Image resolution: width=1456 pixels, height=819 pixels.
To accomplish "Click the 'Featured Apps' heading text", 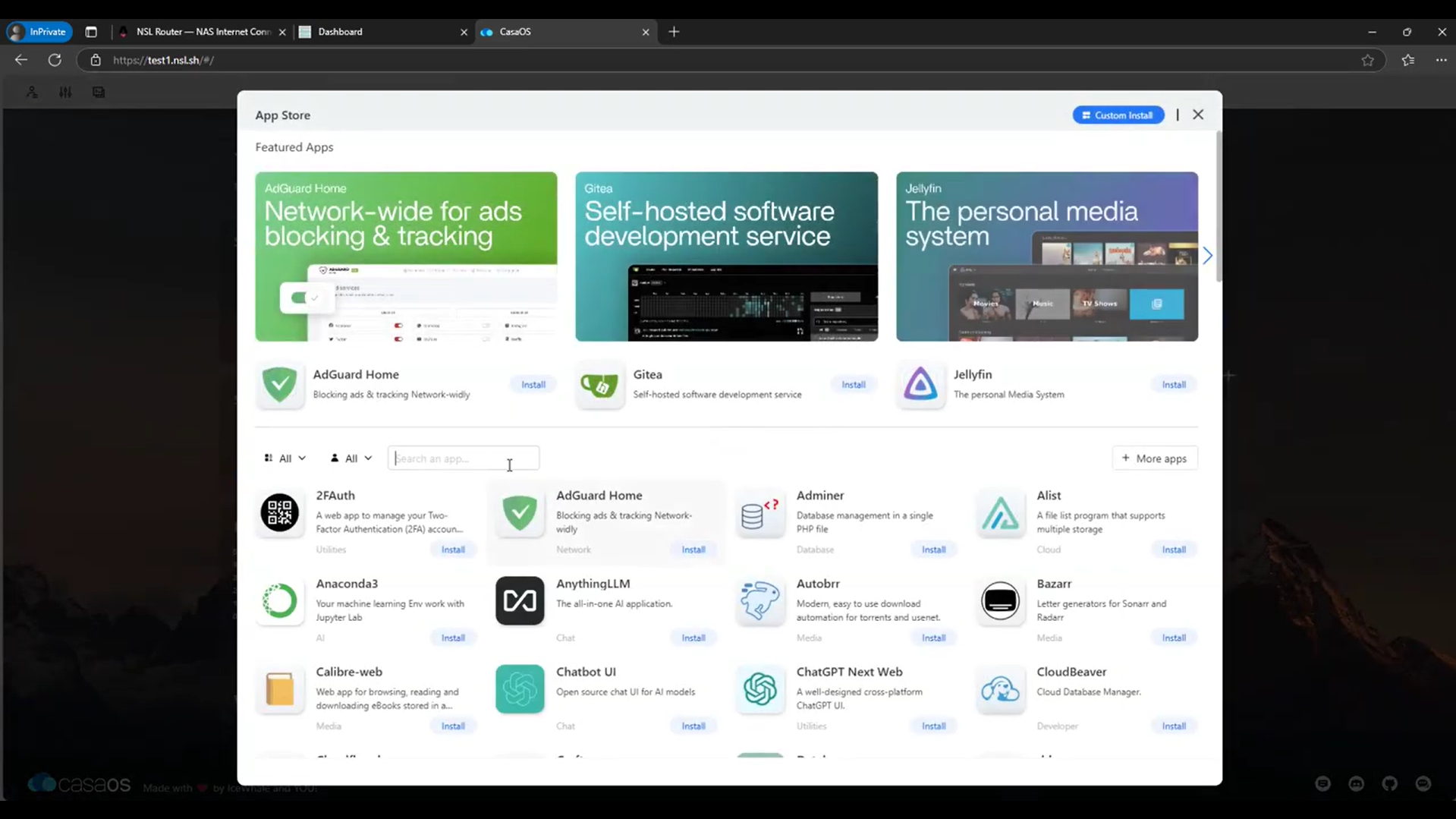I will point(294,147).
